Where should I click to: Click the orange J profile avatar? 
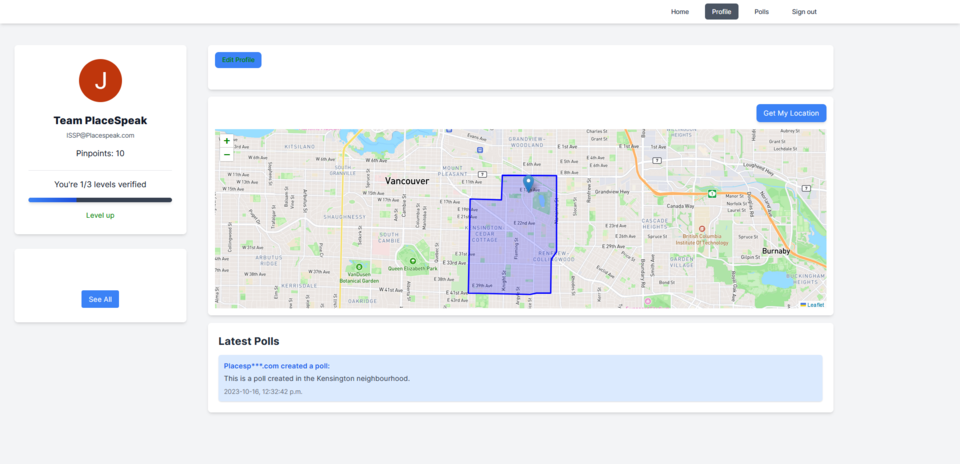pyautogui.click(x=100, y=81)
